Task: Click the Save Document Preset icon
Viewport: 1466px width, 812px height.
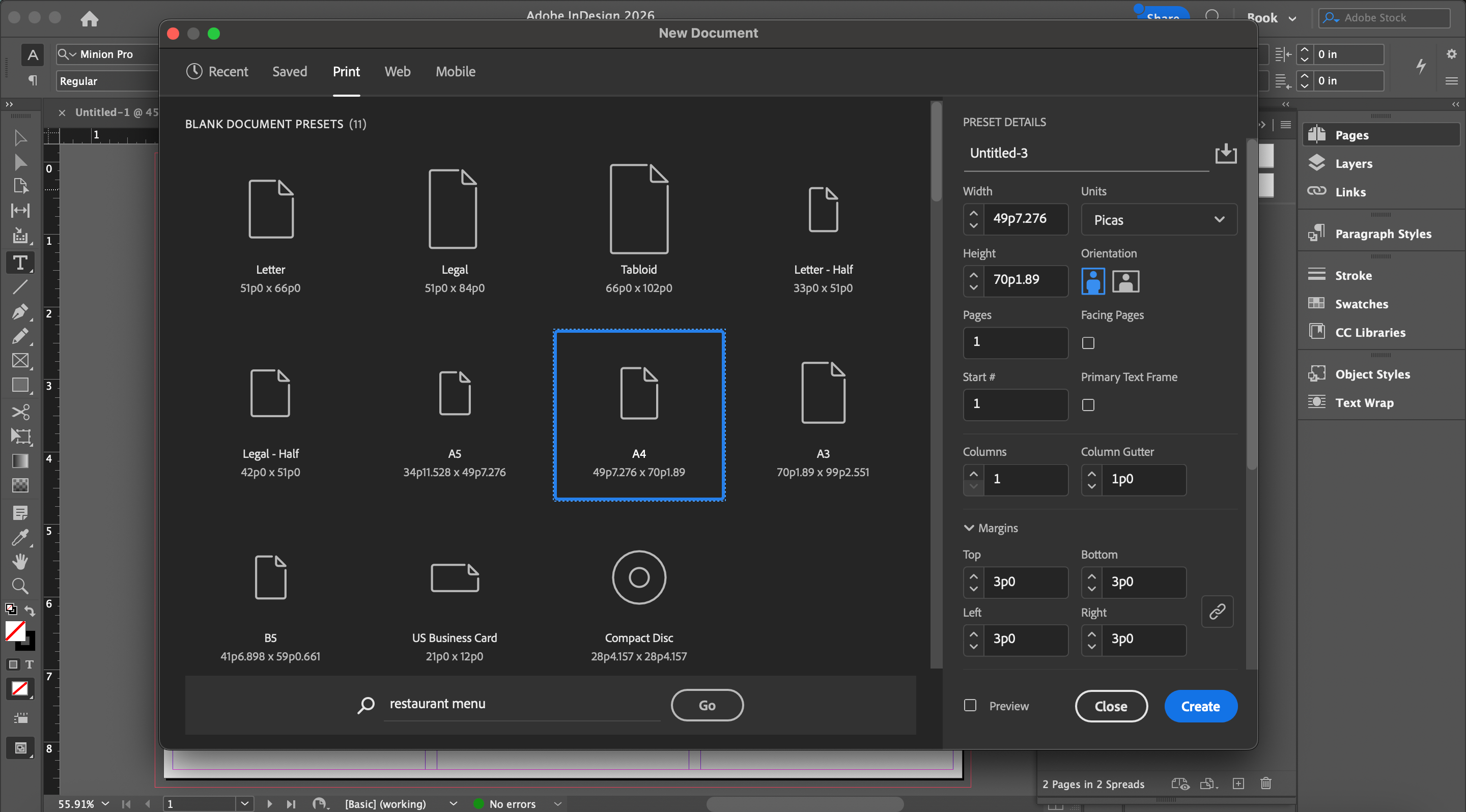Action: coord(1225,154)
